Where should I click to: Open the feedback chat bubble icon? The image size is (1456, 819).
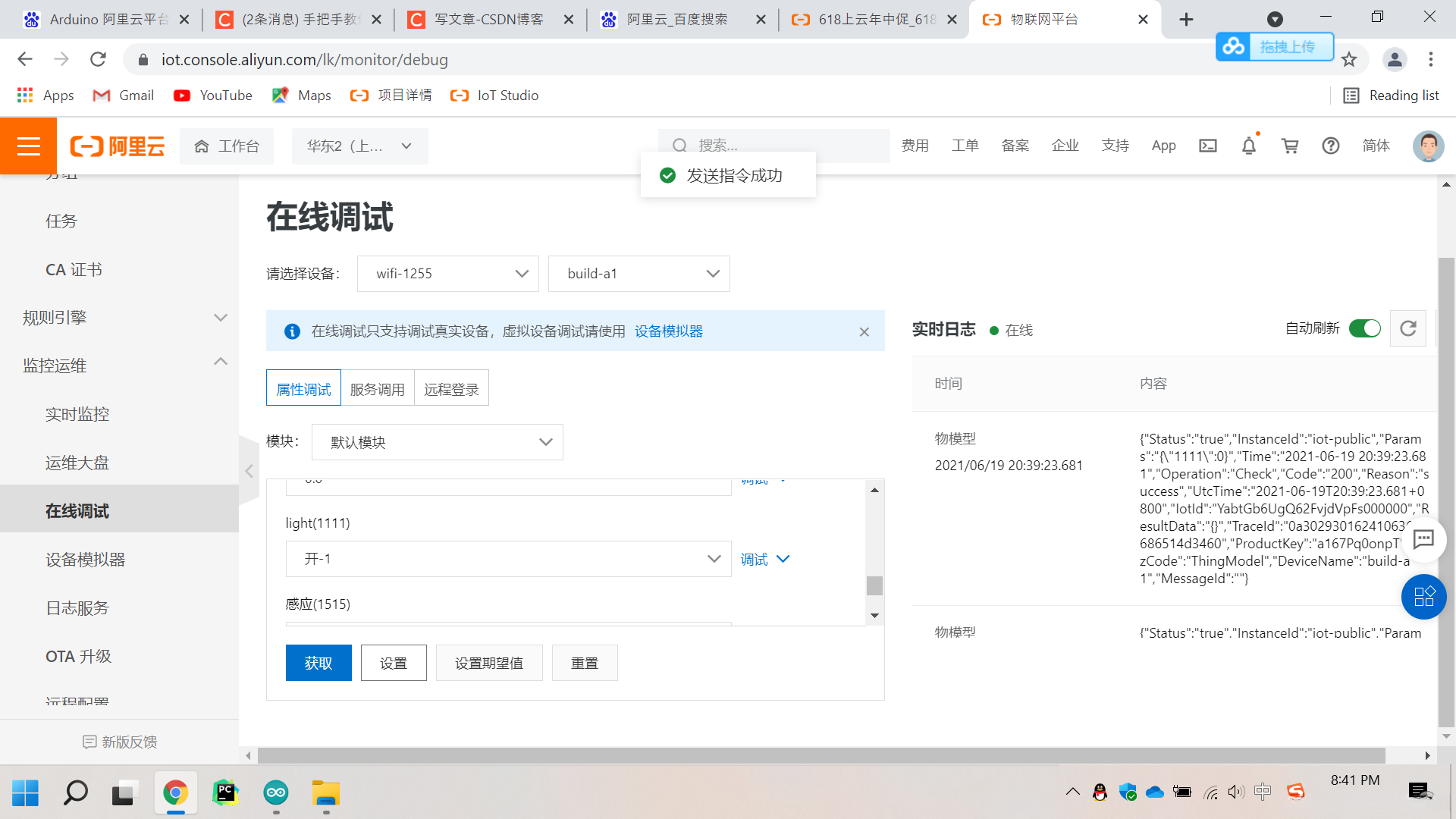pos(1424,540)
